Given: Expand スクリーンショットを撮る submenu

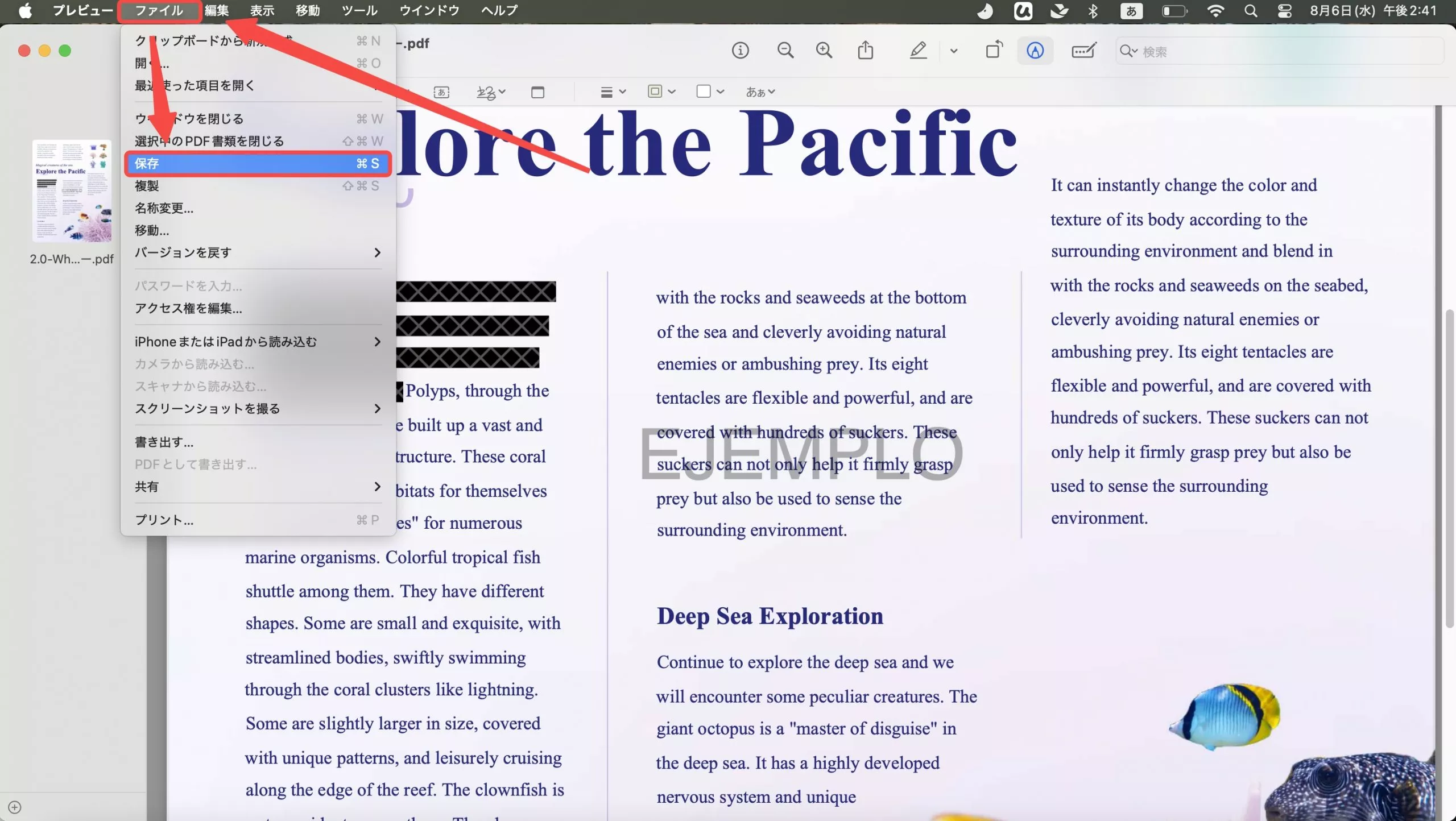Looking at the screenshot, I should pos(257,409).
